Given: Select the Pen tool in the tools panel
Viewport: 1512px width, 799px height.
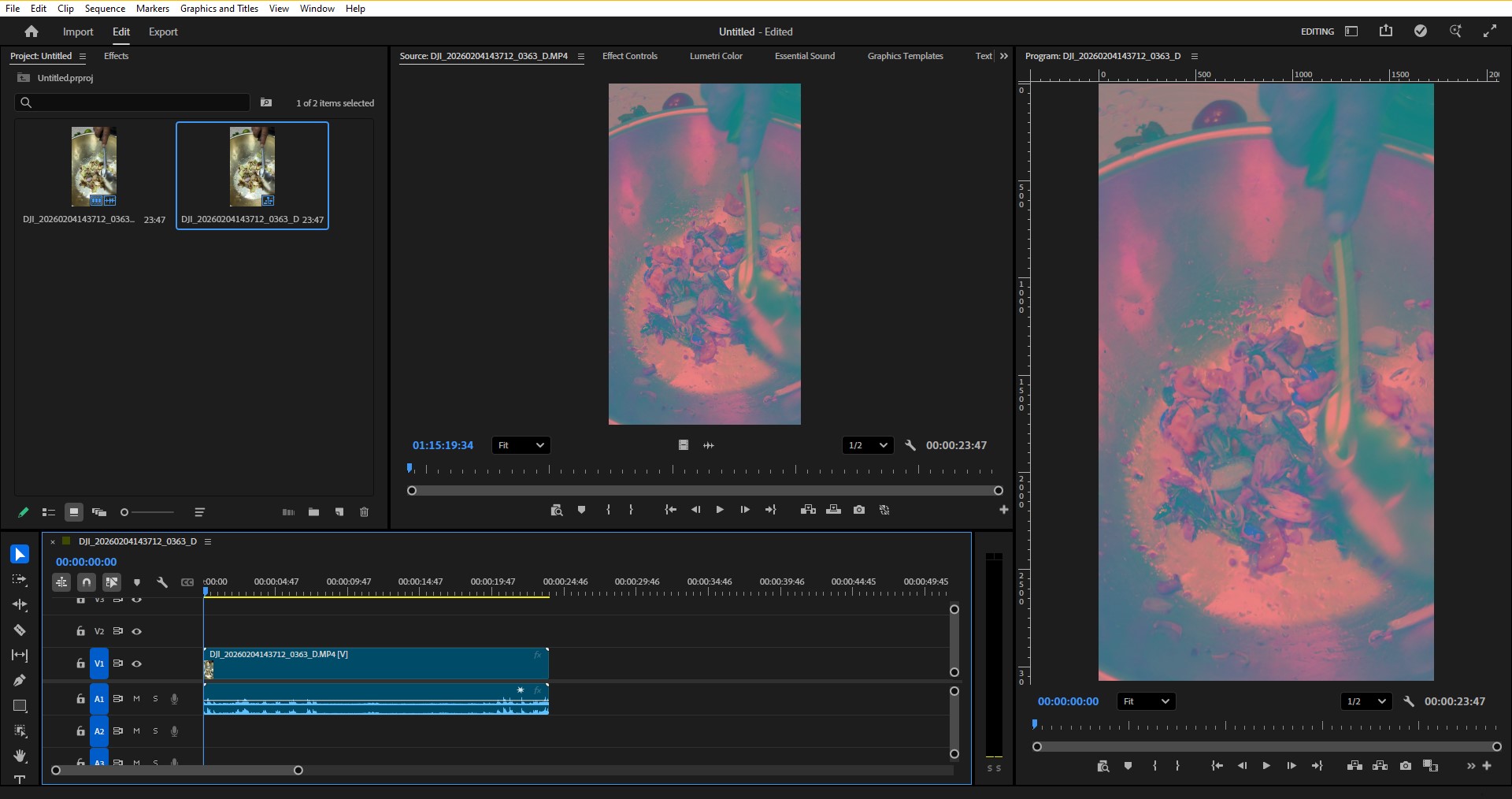Looking at the screenshot, I should pyautogui.click(x=20, y=680).
